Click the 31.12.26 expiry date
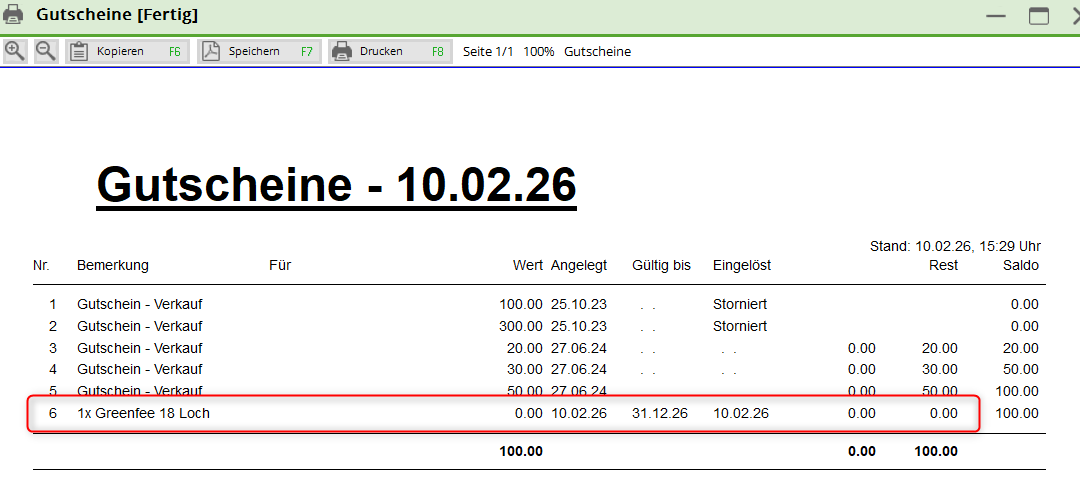 pyautogui.click(x=660, y=413)
